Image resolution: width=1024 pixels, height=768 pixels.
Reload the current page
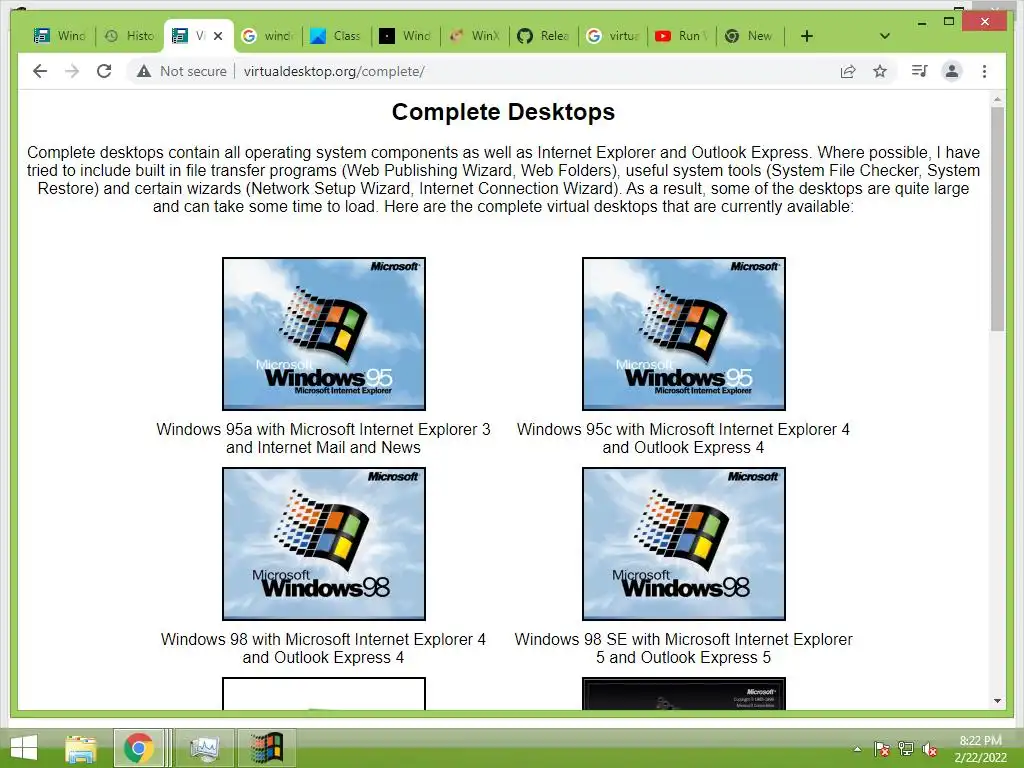coord(104,71)
